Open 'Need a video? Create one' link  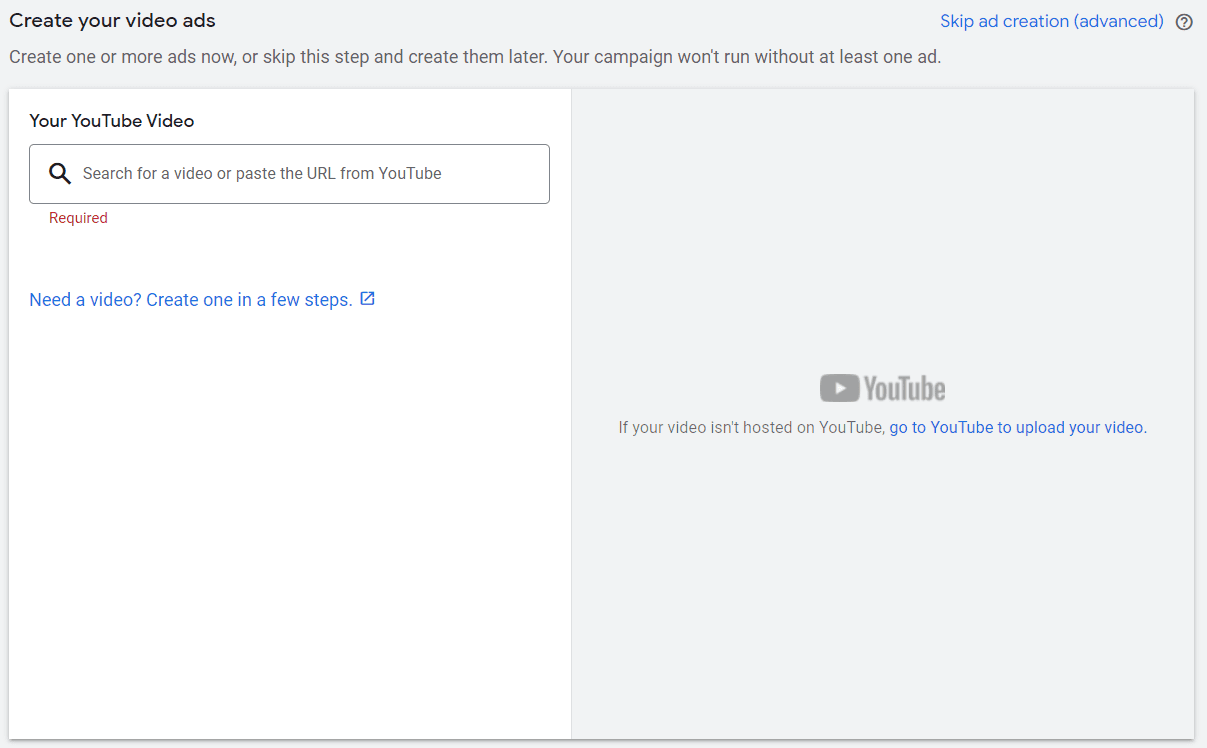point(191,300)
